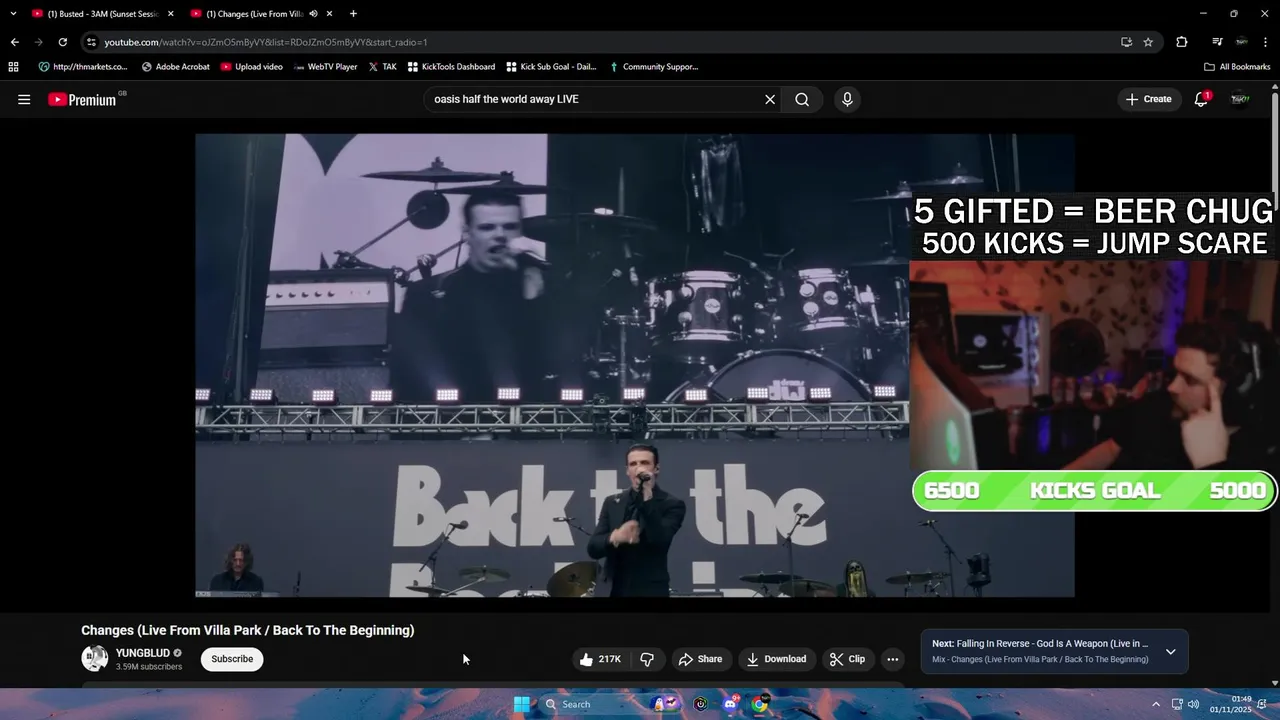Dislike the video with thumbs down

pyautogui.click(x=647, y=659)
